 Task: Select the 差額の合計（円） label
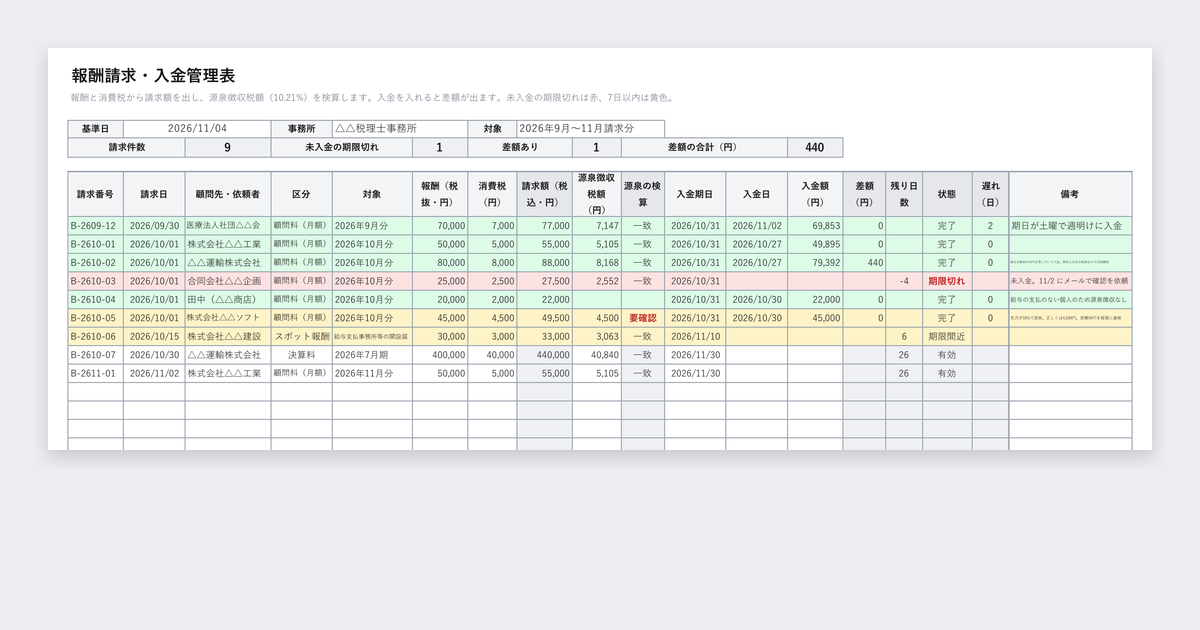pyautogui.click(x=705, y=147)
